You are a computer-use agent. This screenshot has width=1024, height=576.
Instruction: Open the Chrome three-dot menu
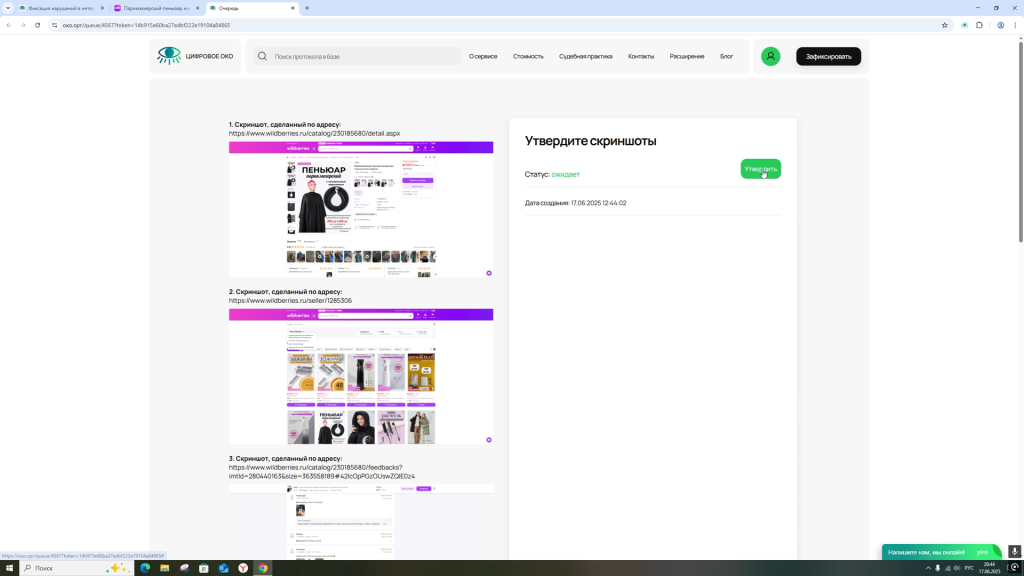(1014, 25)
